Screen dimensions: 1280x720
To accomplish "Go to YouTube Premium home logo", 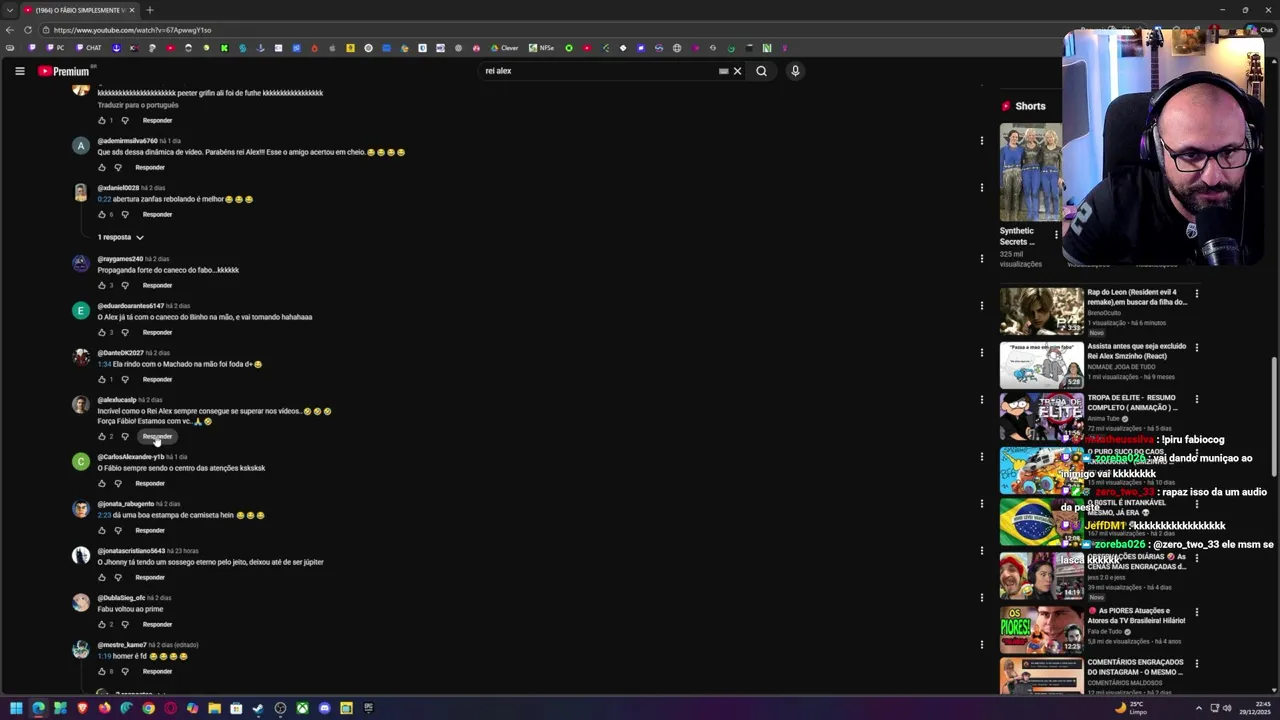I will (x=64, y=71).
